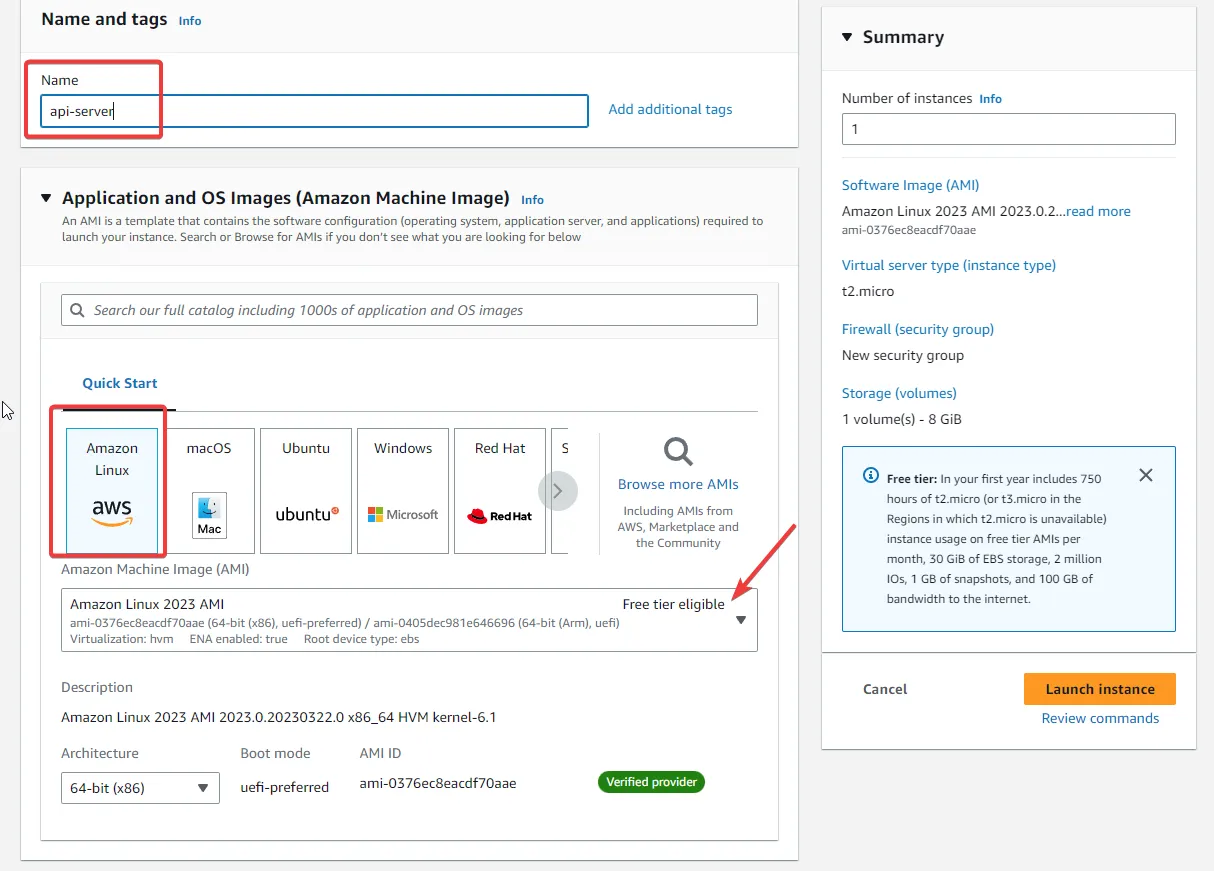This screenshot has height=871, width=1214.
Task: Open Browse more AMIs search icon
Action: (x=677, y=452)
